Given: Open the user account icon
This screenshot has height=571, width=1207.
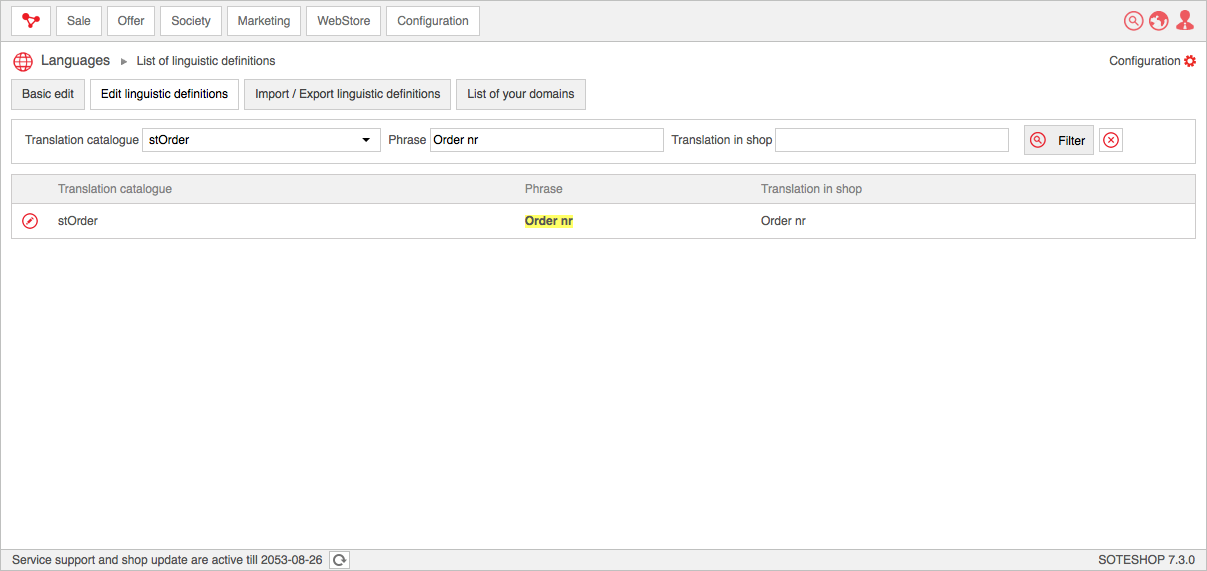Looking at the screenshot, I should [x=1185, y=21].
